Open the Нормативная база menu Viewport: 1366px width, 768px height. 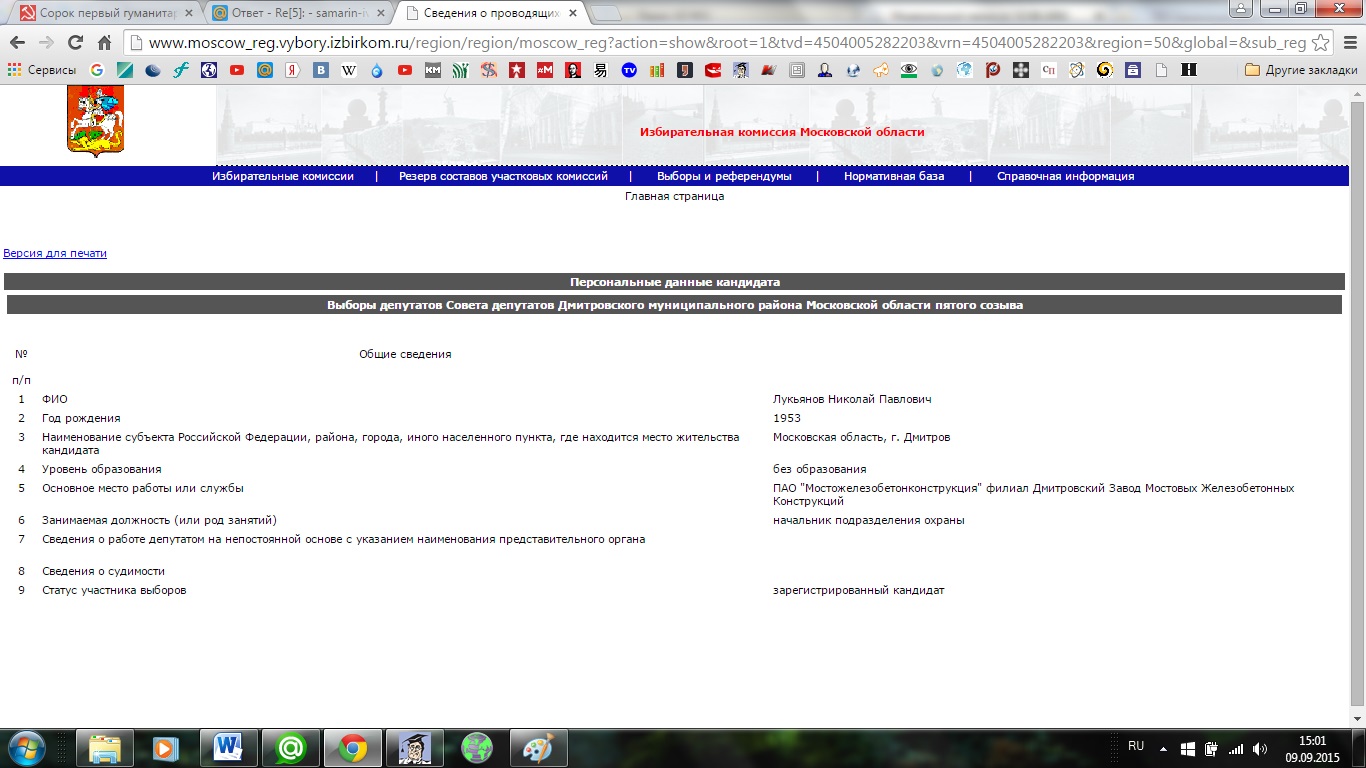pos(894,176)
